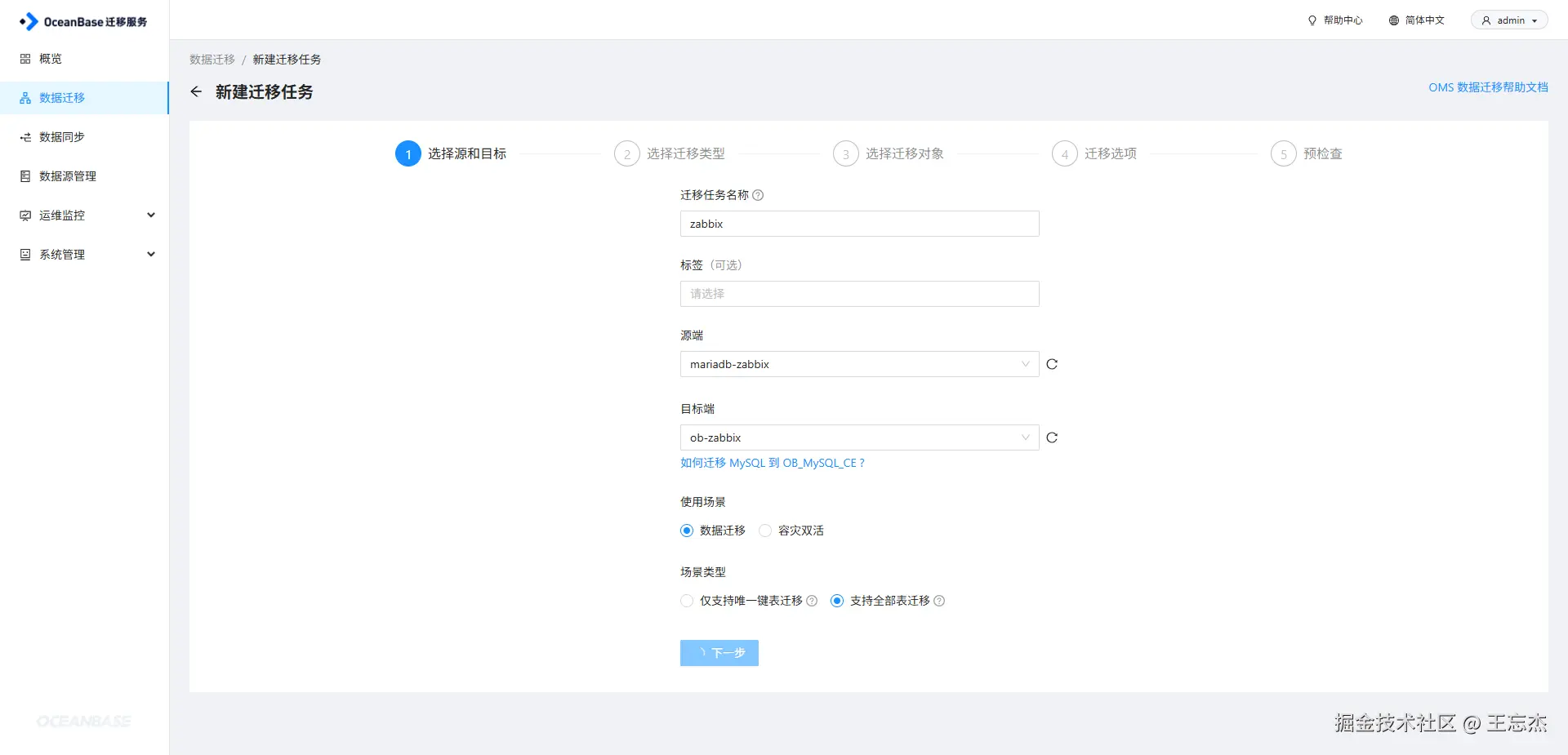
Task: Click the 选择源和目标 step label
Action: point(467,153)
